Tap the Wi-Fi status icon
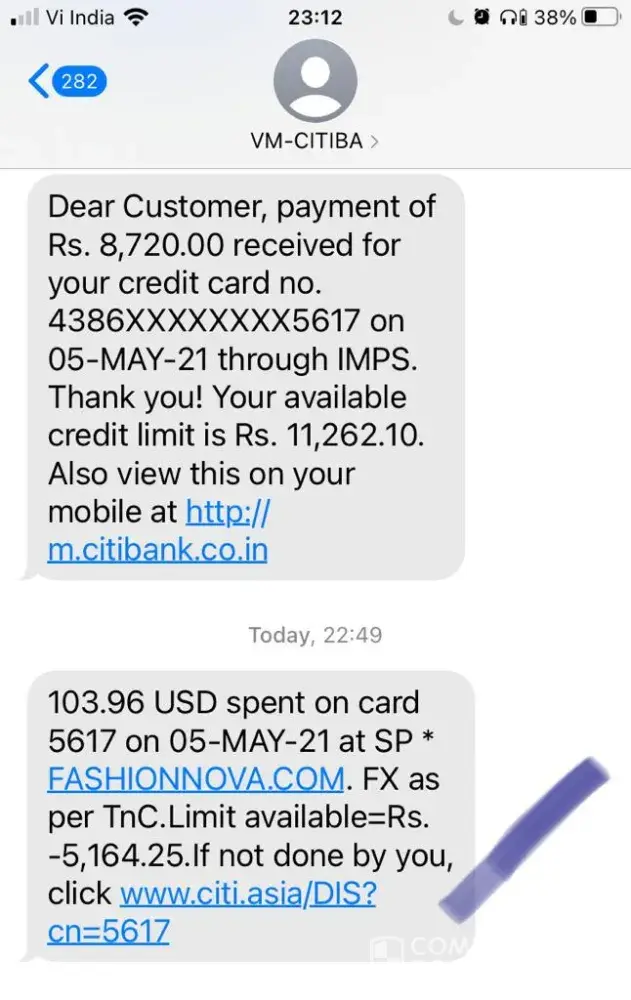The height and width of the screenshot is (1000, 631). point(135,17)
